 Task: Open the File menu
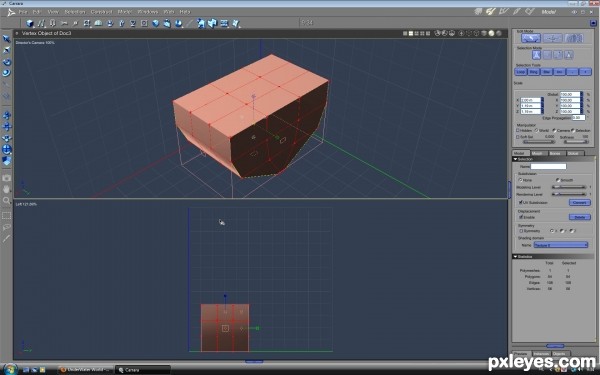click(x=23, y=12)
